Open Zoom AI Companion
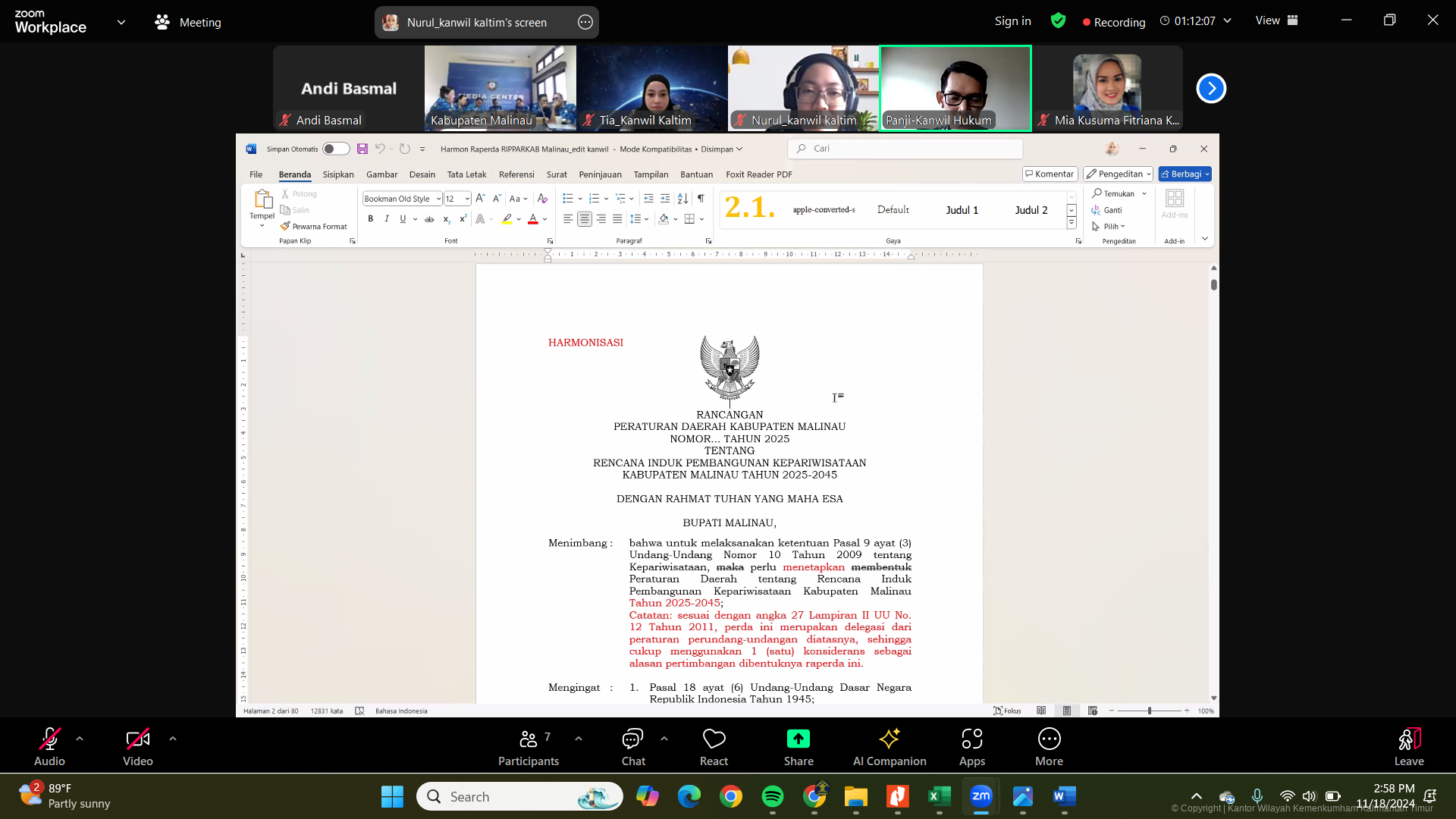The image size is (1456, 819). coord(890,747)
